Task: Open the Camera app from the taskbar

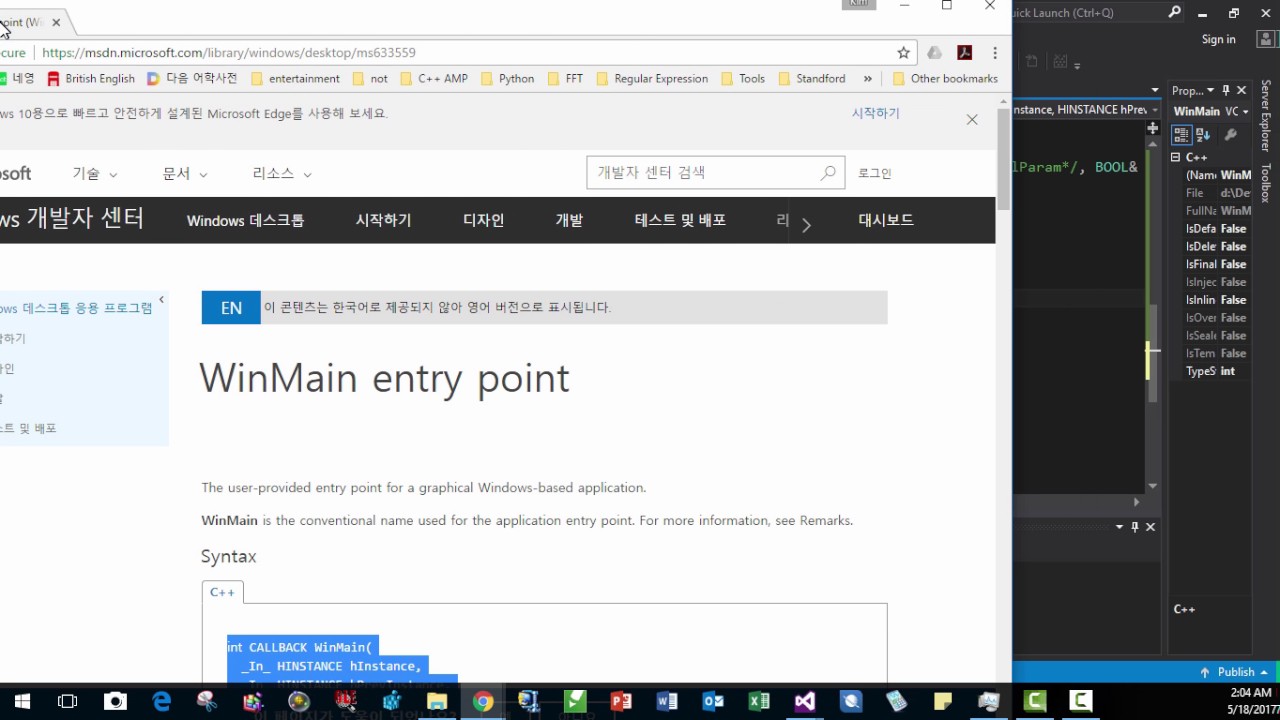Action: (x=115, y=701)
